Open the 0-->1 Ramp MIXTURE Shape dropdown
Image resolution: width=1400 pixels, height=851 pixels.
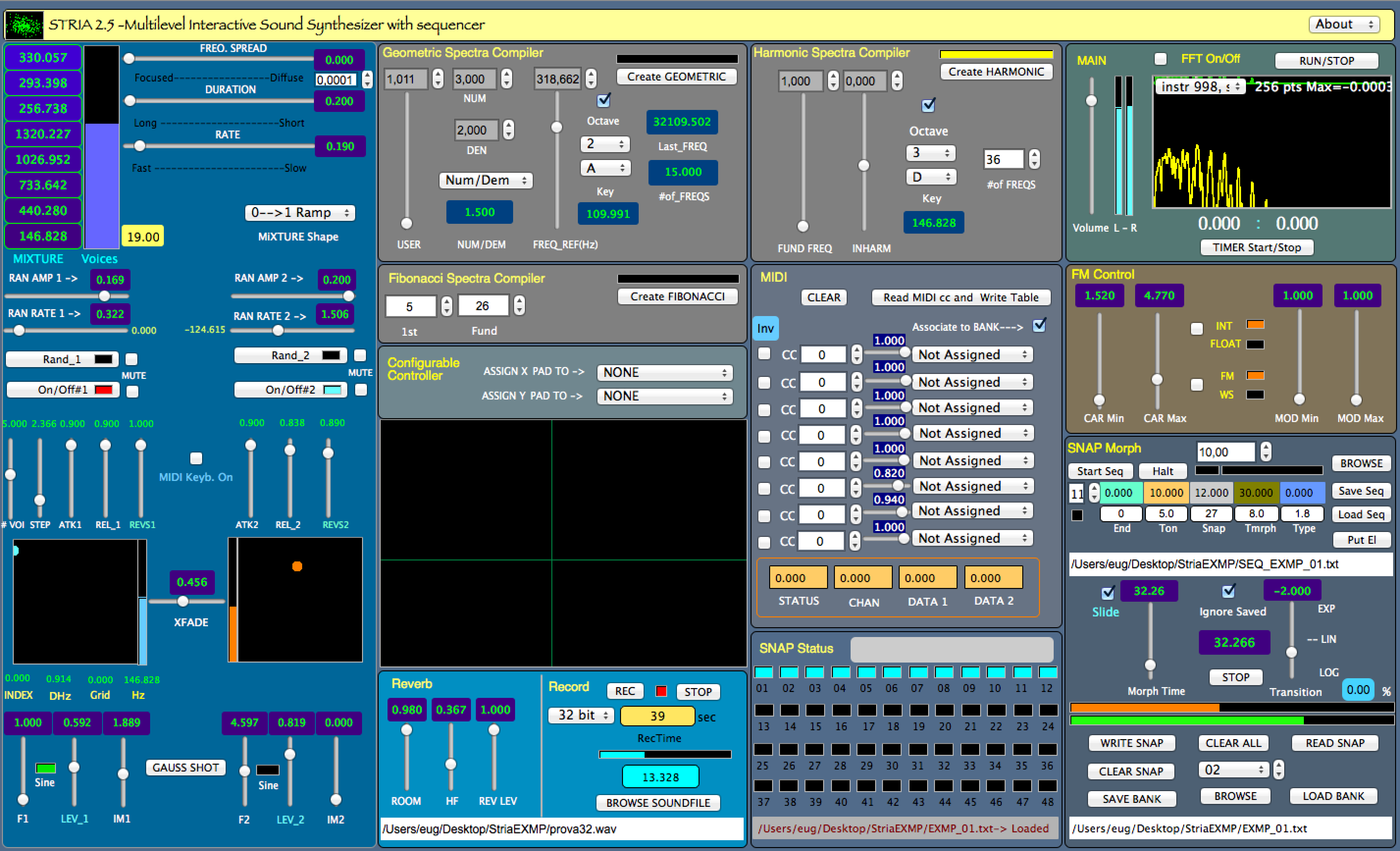point(300,213)
